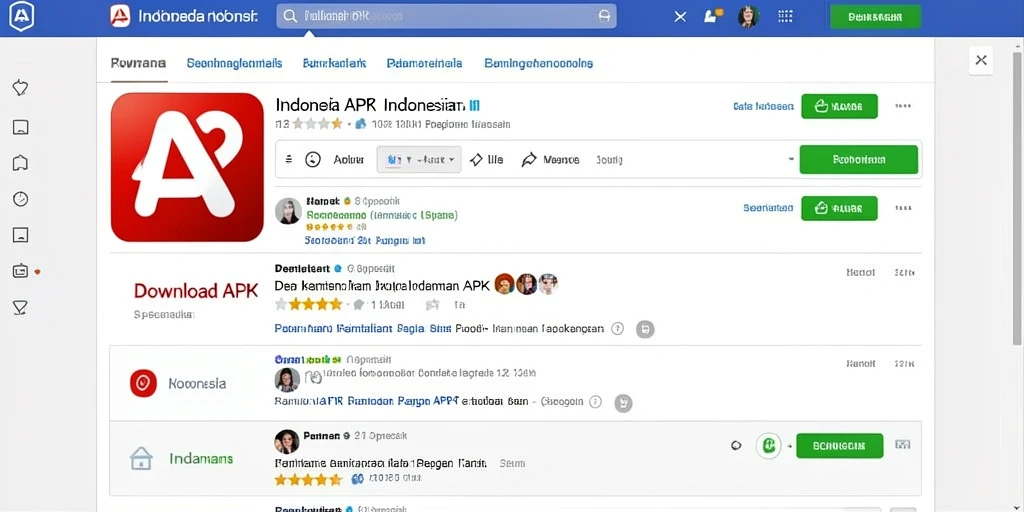Click the shield logo in the header corner
Viewport: 1024px width, 512px height.
[22, 17]
